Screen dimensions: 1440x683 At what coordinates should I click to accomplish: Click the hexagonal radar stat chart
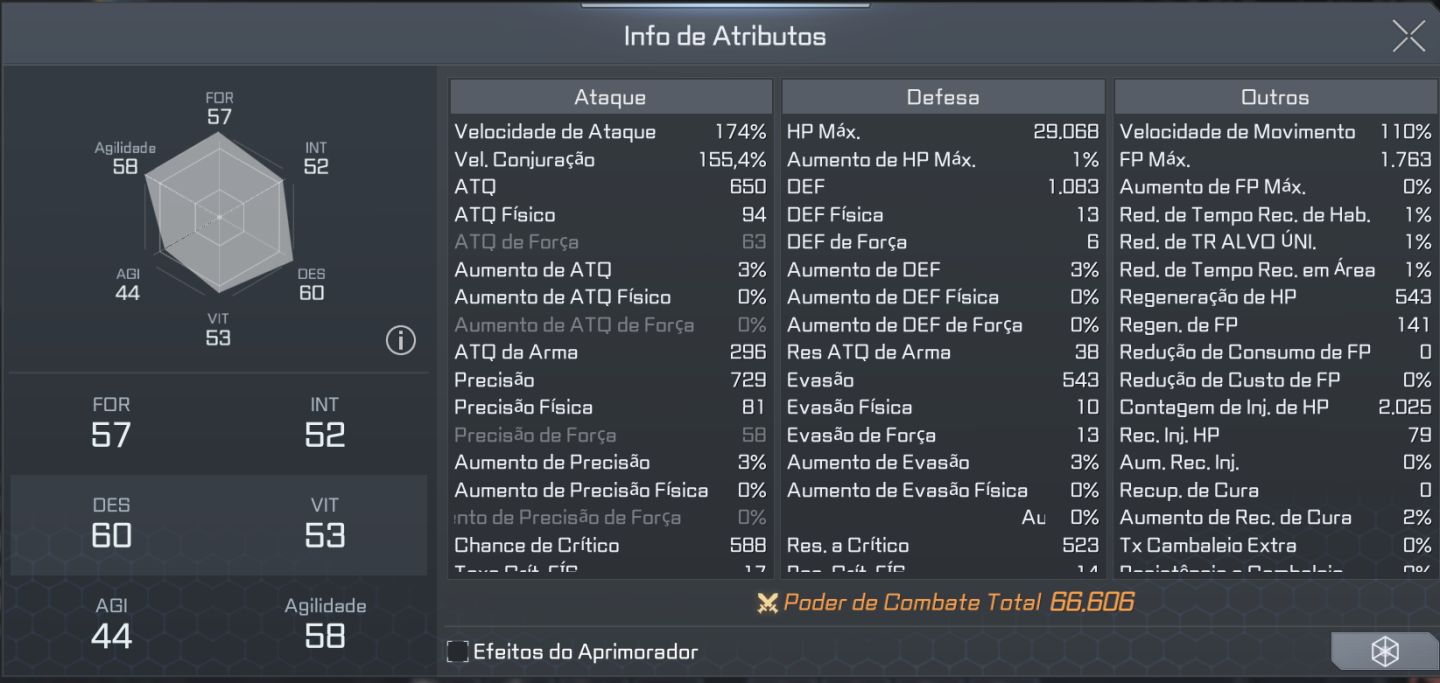pyautogui.click(x=219, y=217)
